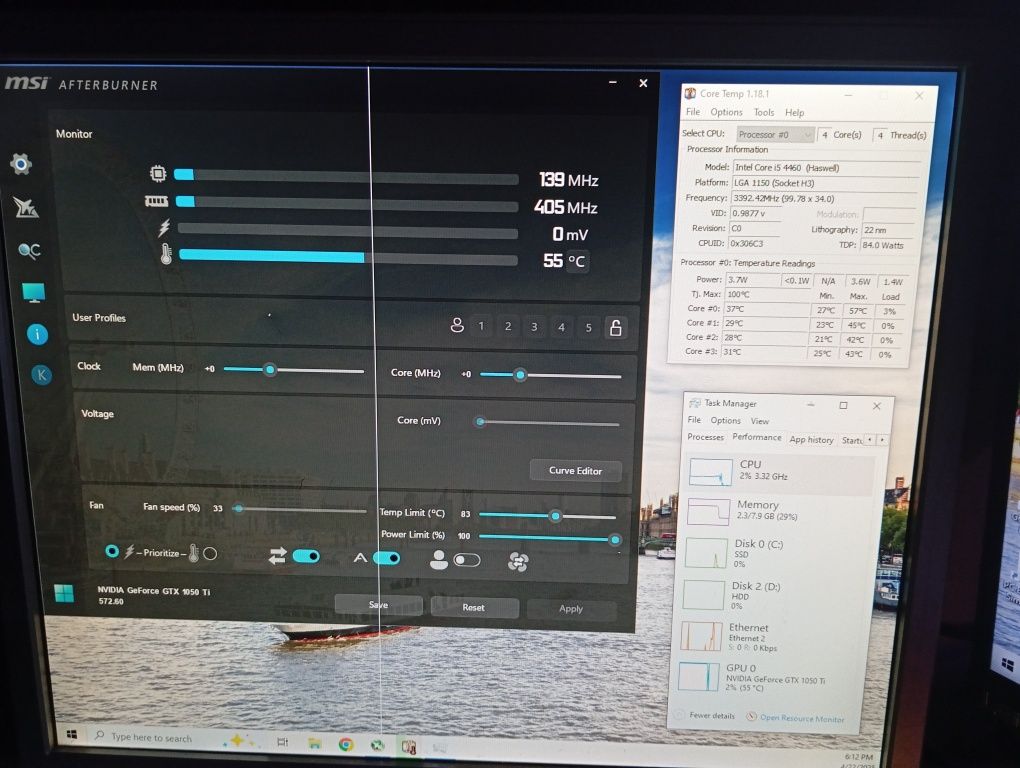Click the Temp Limit slider handle
Viewport: 1020px width, 768px height.
pyautogui.click(x=555, y=516)
